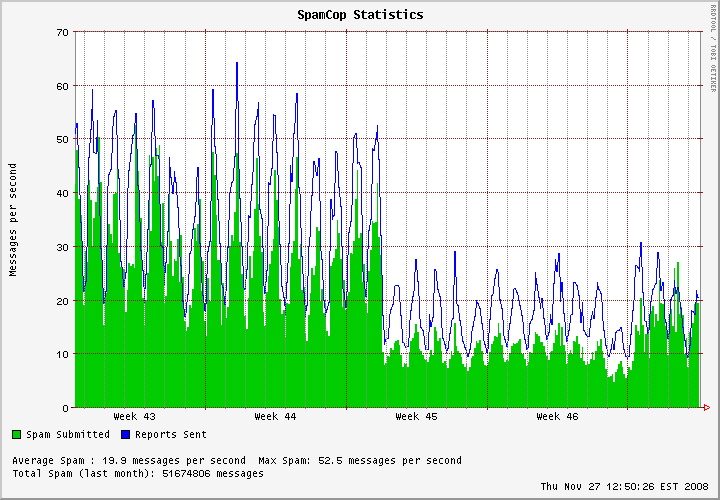Select the Spam Submitted legend label
This screenshot has height=500, width=720.
(x=68, y=435)
